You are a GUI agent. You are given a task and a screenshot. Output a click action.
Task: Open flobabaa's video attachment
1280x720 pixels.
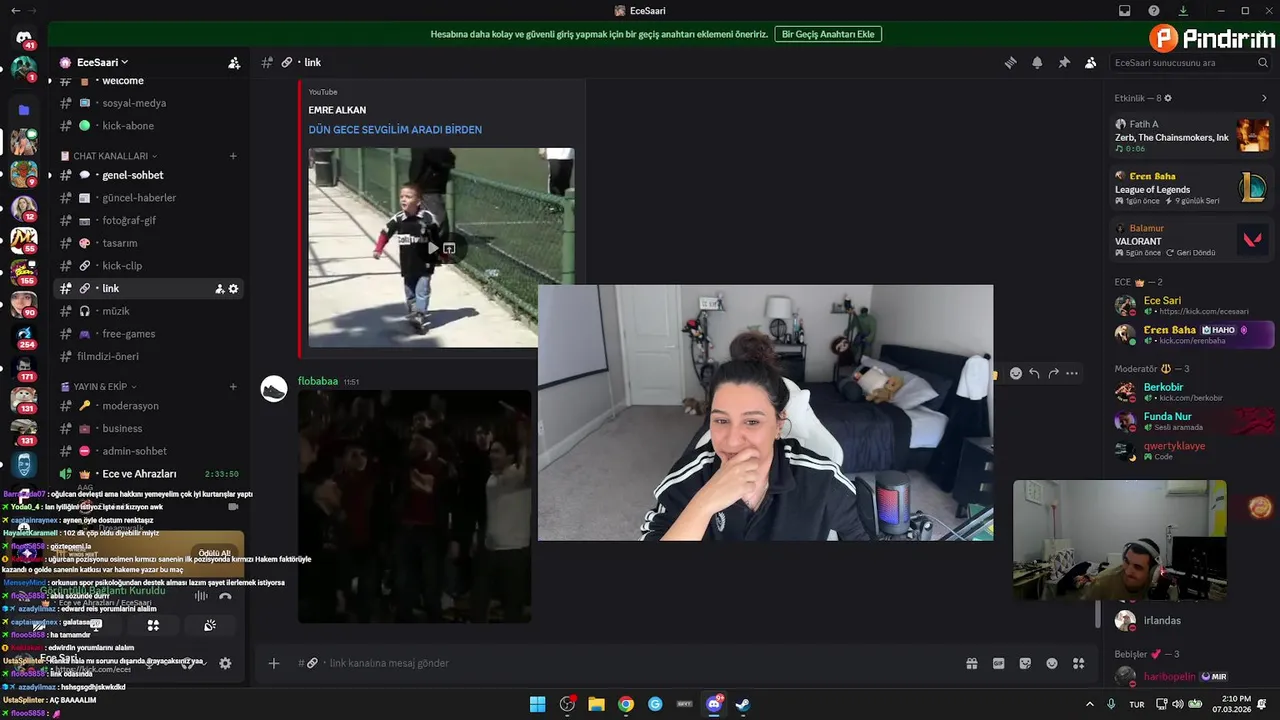(415, 506)
